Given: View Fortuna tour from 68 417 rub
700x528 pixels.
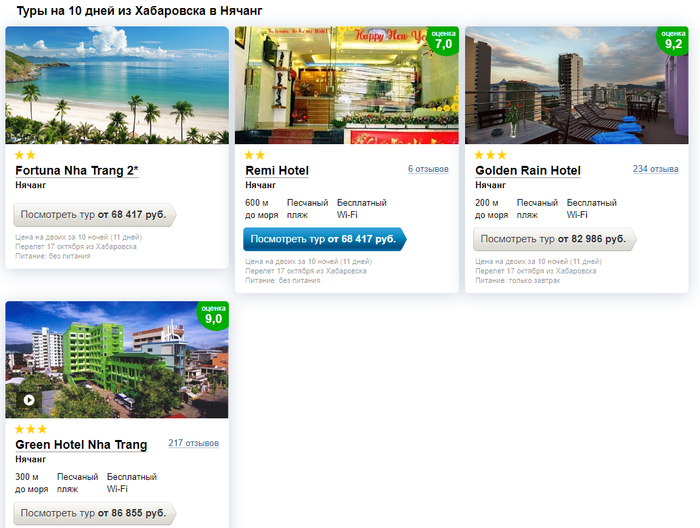Looking at the screenshot, I should coord(95,215).
